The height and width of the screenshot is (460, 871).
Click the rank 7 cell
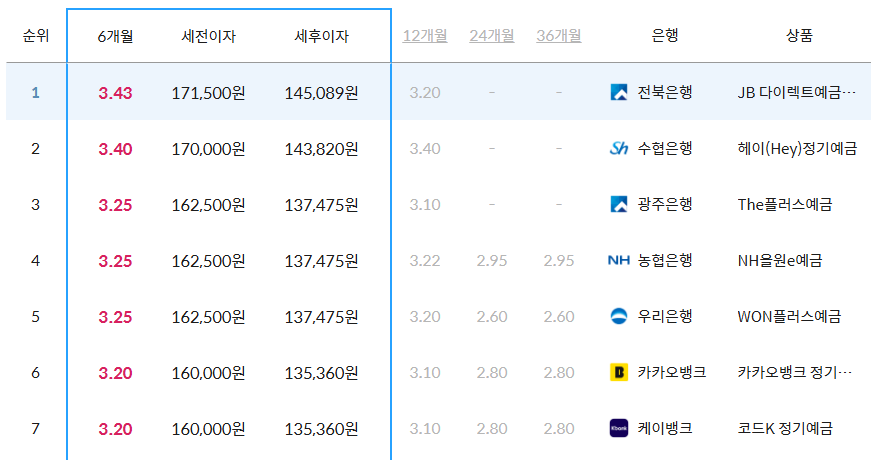(x=36, y=428)
